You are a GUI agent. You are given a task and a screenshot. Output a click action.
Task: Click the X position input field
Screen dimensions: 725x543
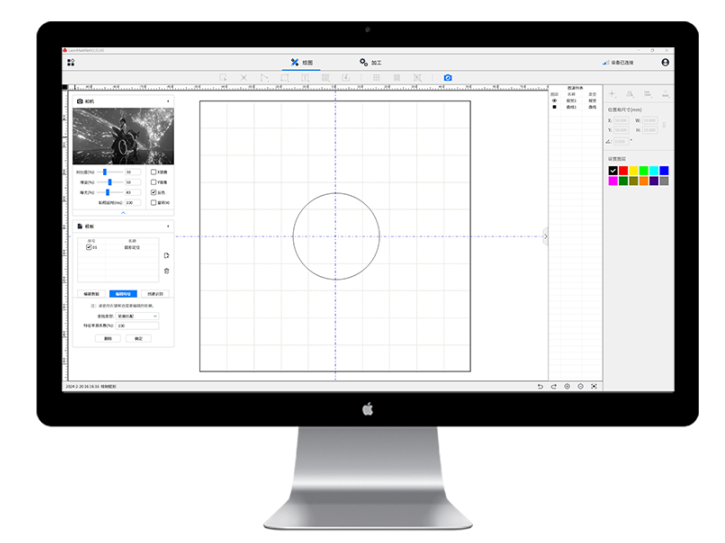pos(621,120)
